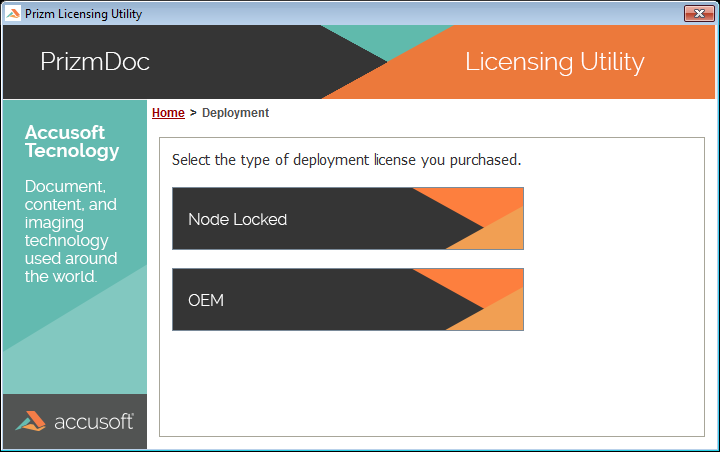Click the sidebar description about imaging technology
This screenshot has width=720, height=452.
tap(71, 231)
